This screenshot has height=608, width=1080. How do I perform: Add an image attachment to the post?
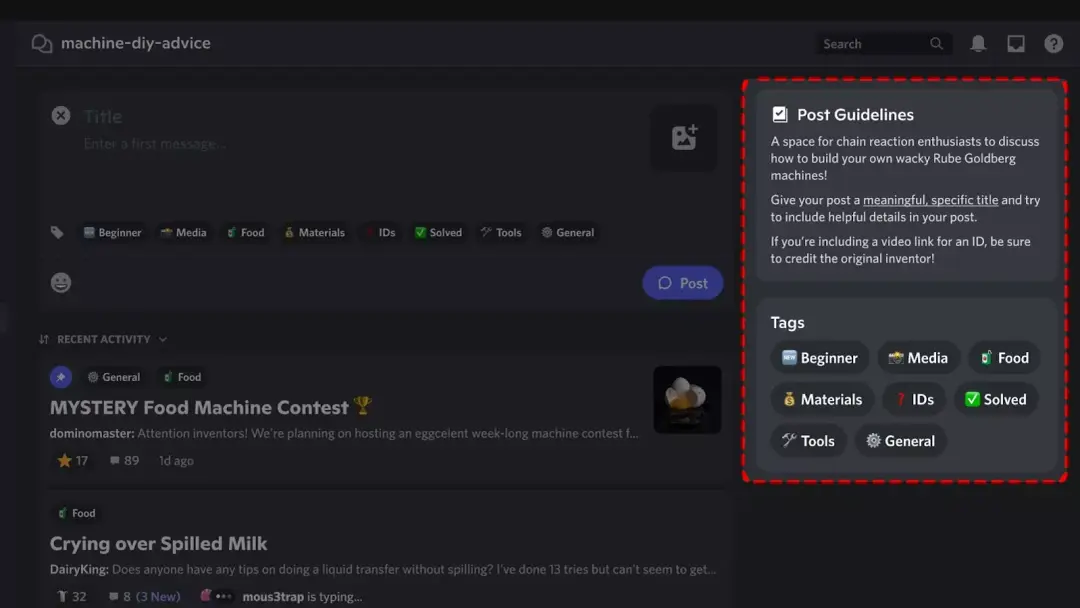tap(684, 137)
